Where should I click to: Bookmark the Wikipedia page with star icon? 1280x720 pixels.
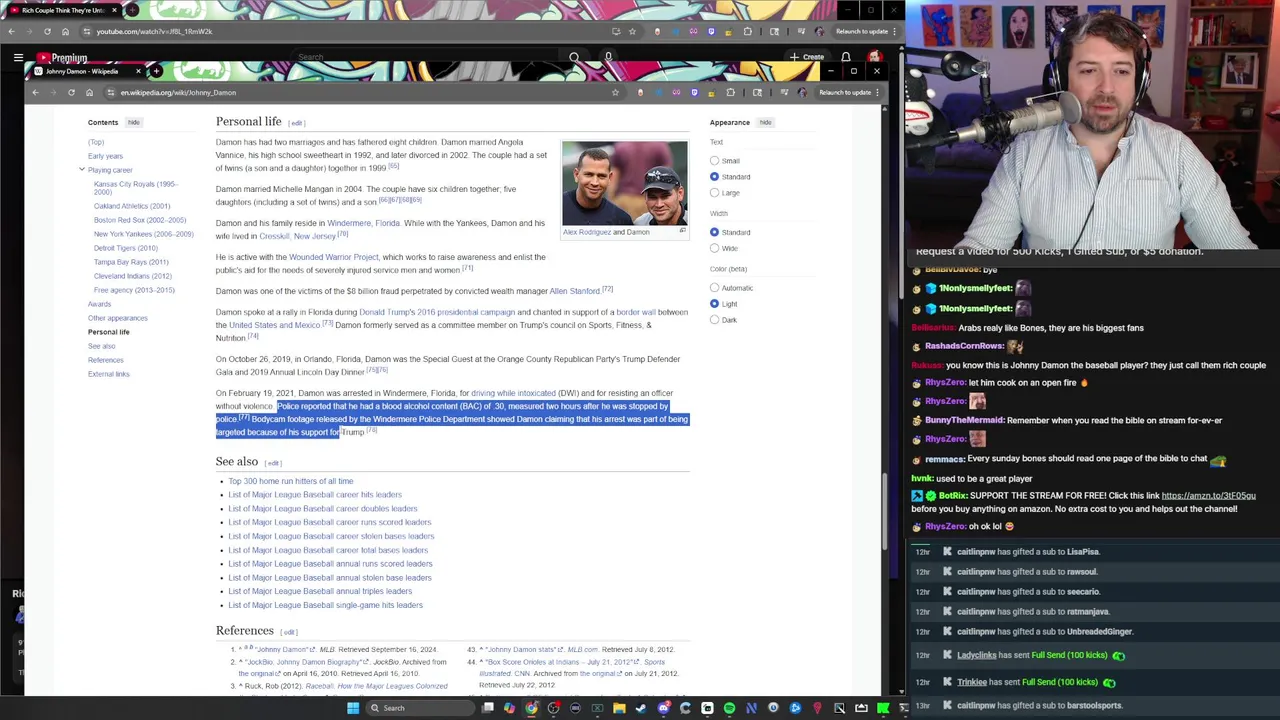coord(615,92)
